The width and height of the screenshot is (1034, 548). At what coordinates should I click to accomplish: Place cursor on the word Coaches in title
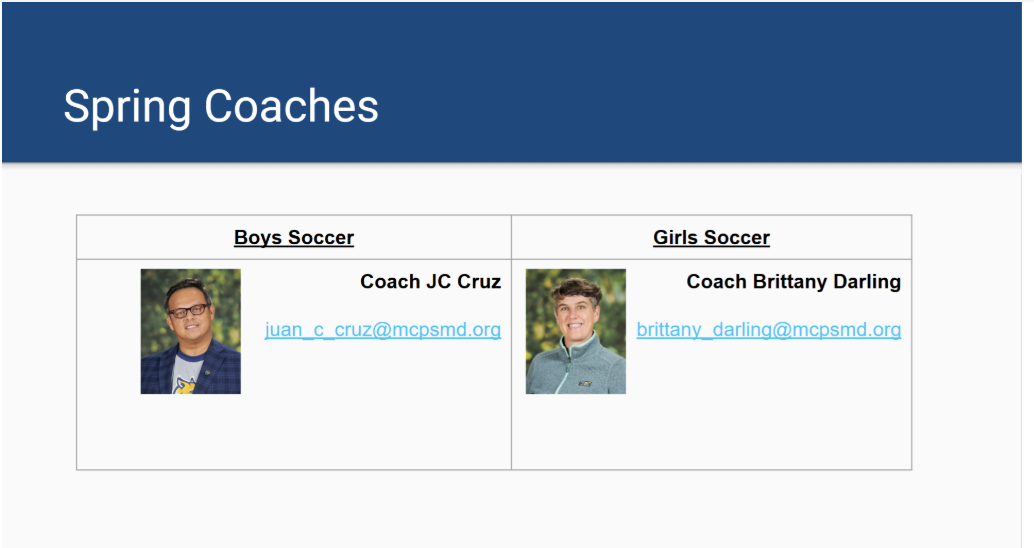pos(291,106)
